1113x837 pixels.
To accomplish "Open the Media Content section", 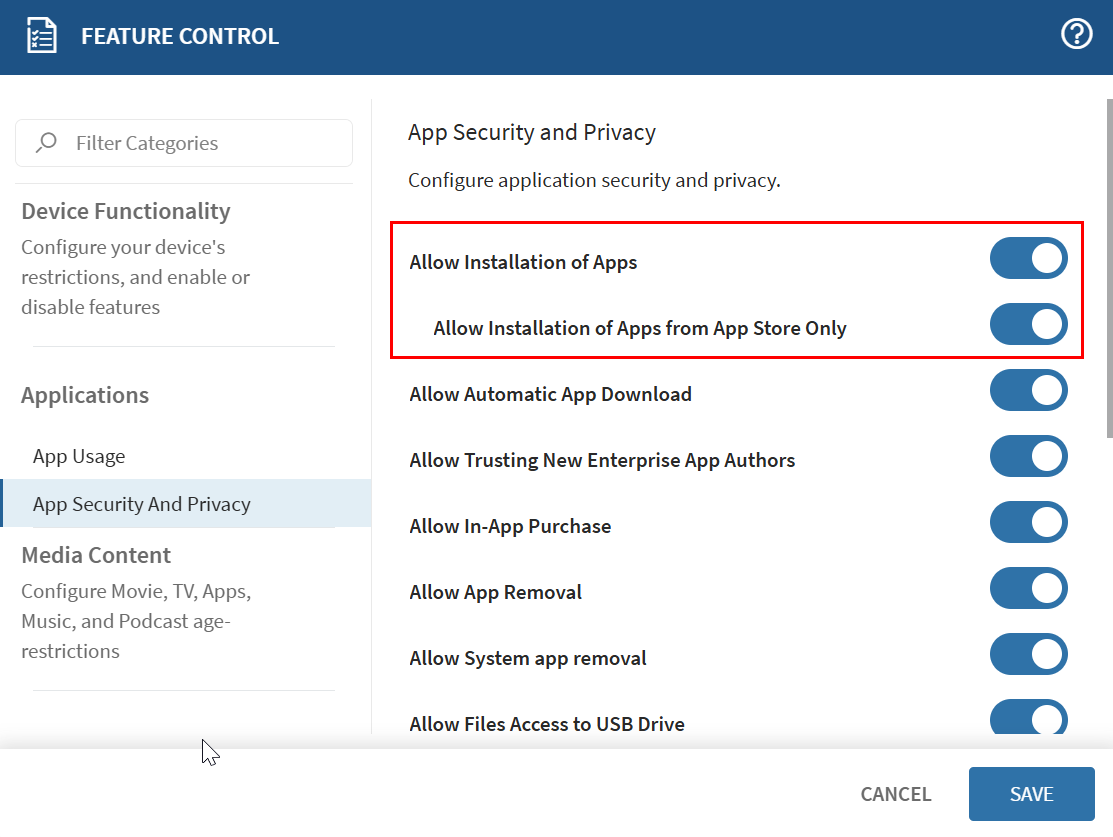I will [96, 555].
